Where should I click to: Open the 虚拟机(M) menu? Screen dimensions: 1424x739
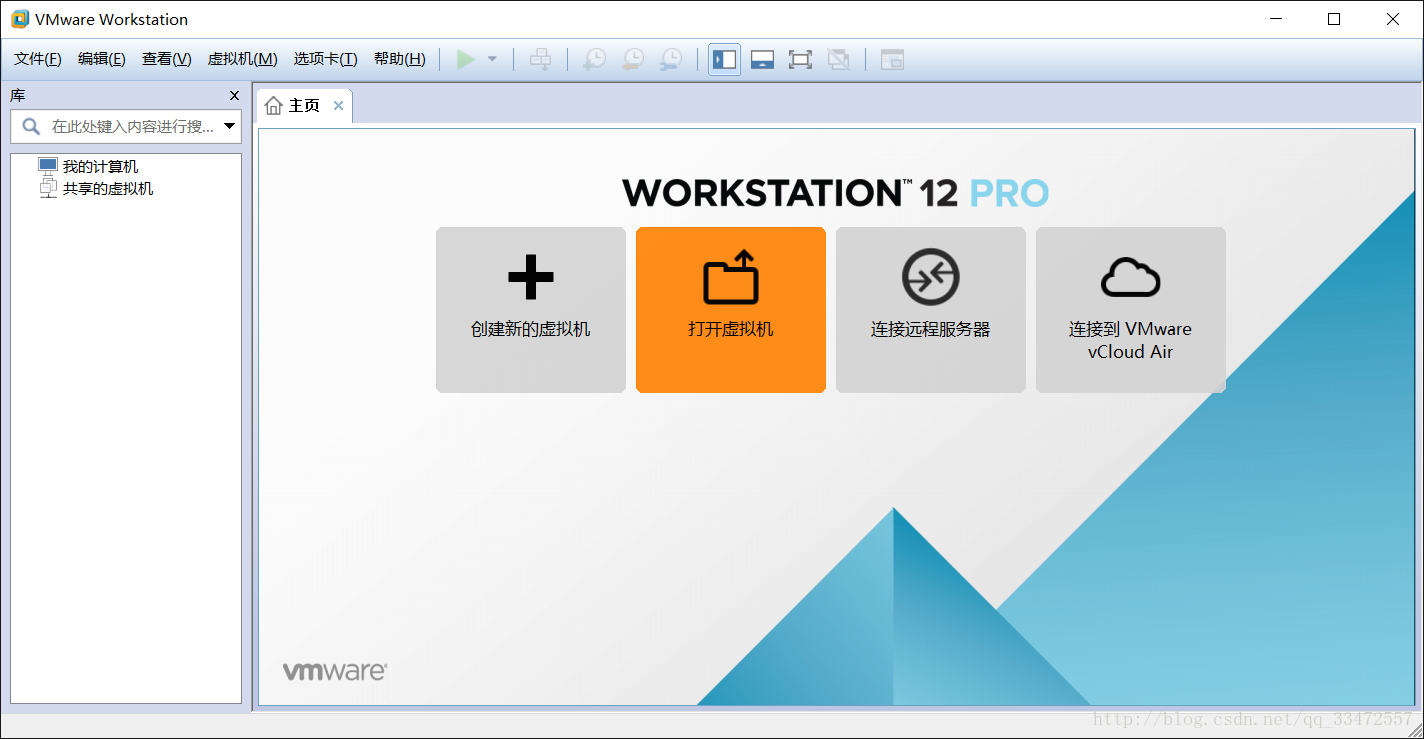tap(242, 59)
